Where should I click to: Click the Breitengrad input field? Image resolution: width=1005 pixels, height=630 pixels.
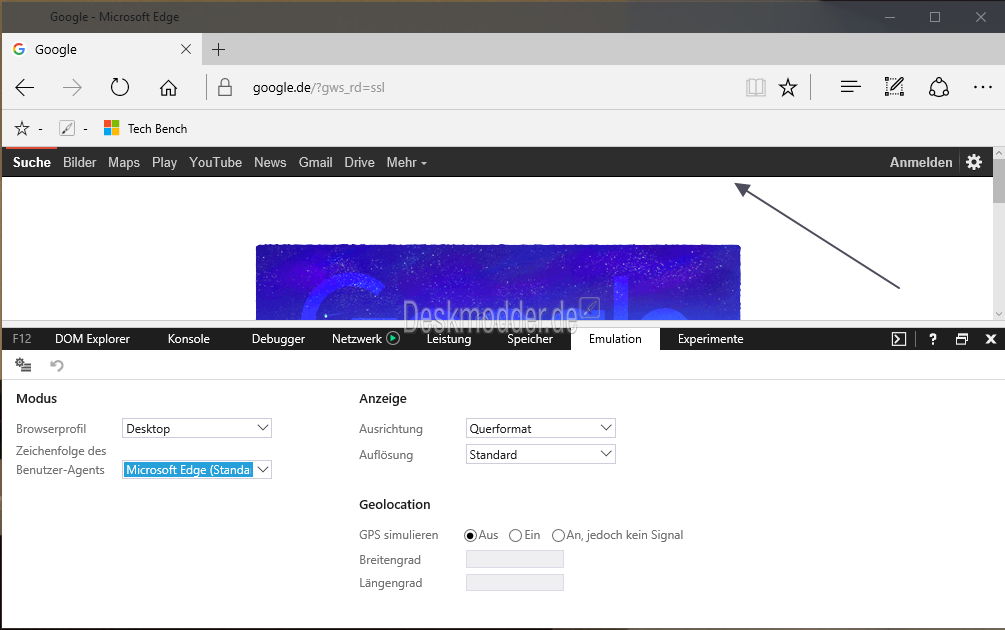click(x=515, y=559)
